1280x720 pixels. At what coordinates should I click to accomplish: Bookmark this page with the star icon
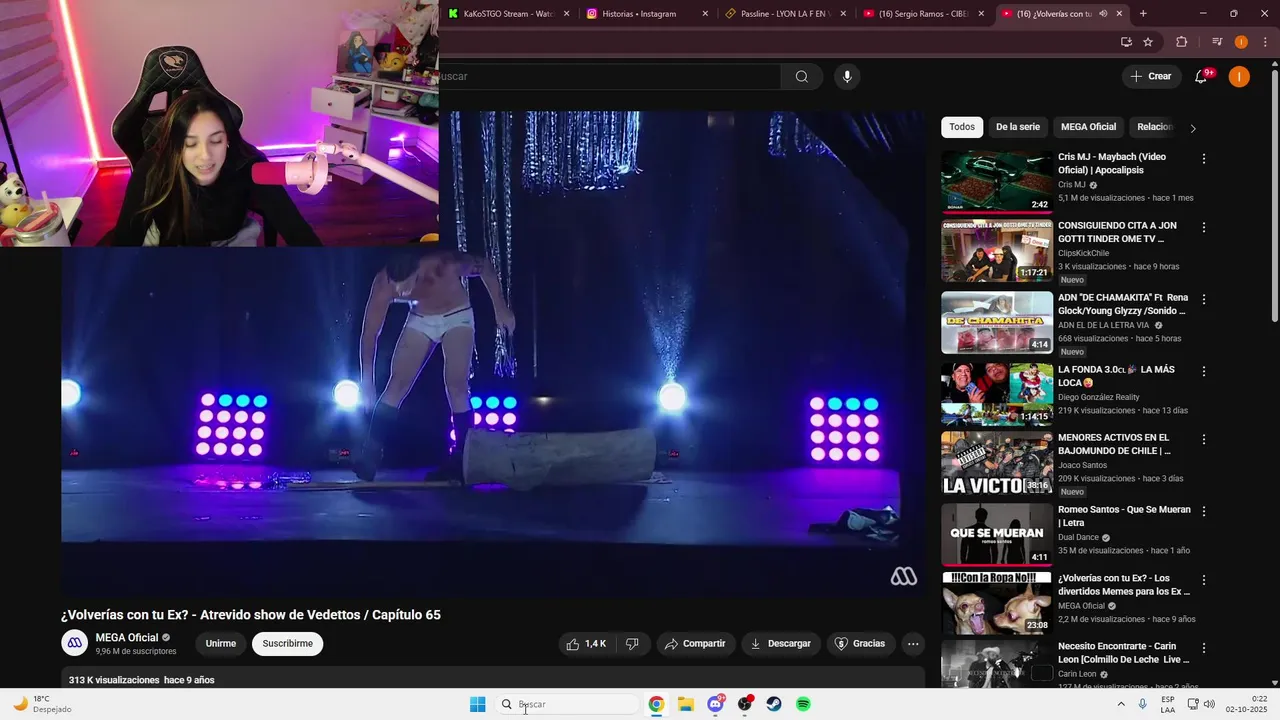coord(1148,42)
